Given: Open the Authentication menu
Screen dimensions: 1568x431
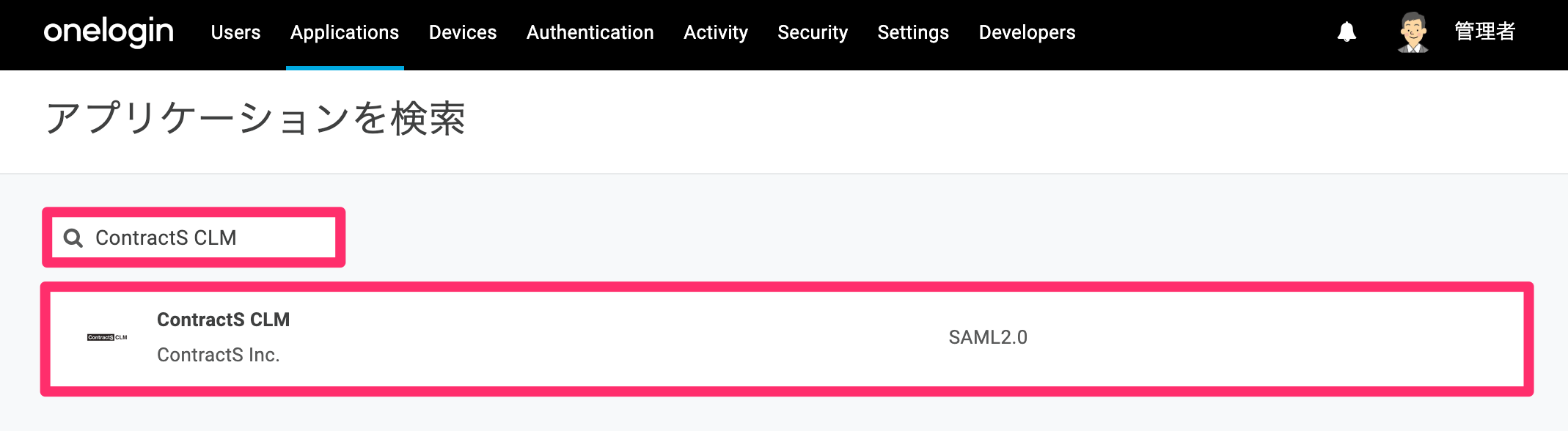Looking at the screenshot, I should click(590, 32).
